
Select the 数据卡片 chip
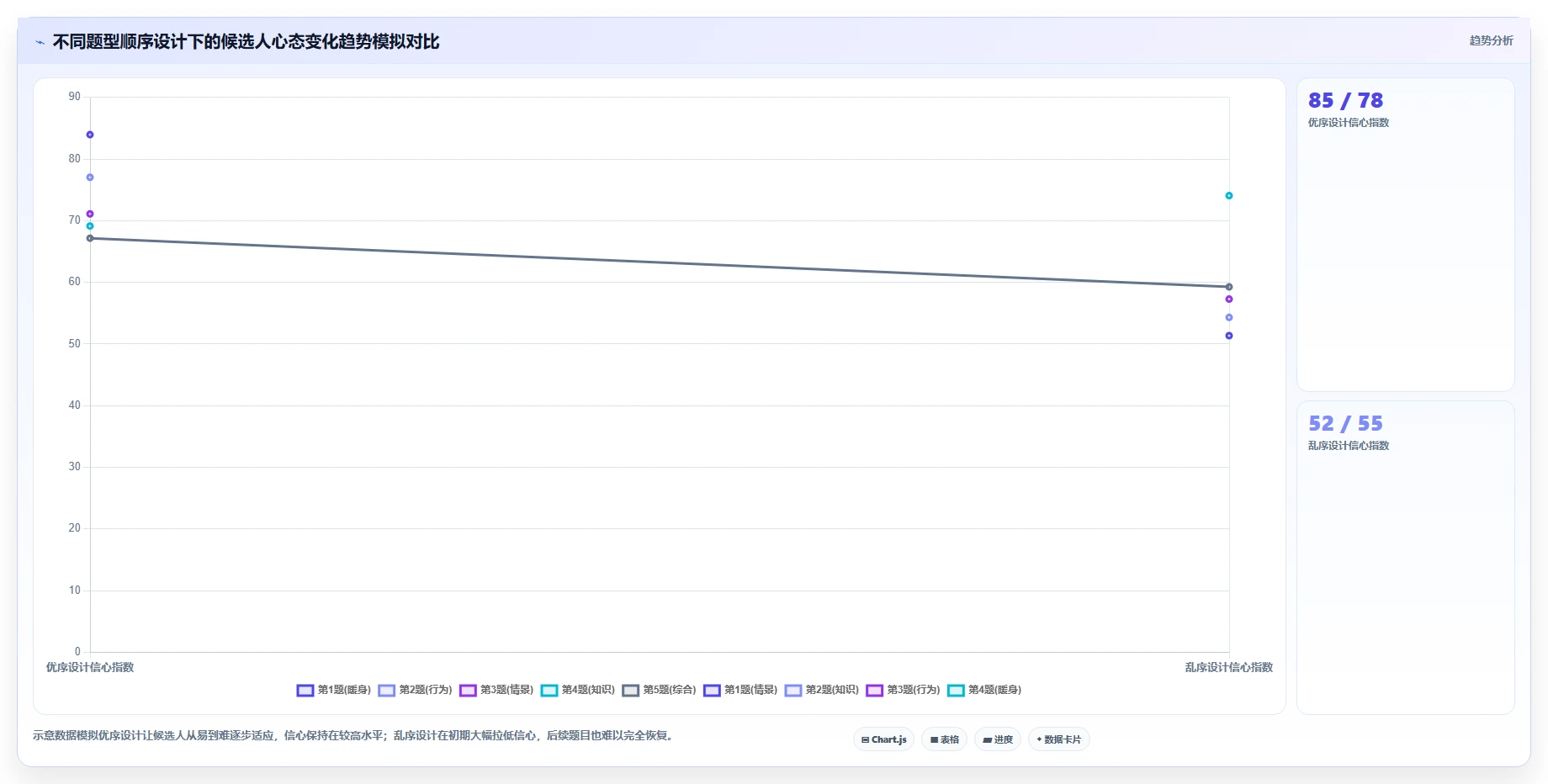click(x=1059, y=739)
